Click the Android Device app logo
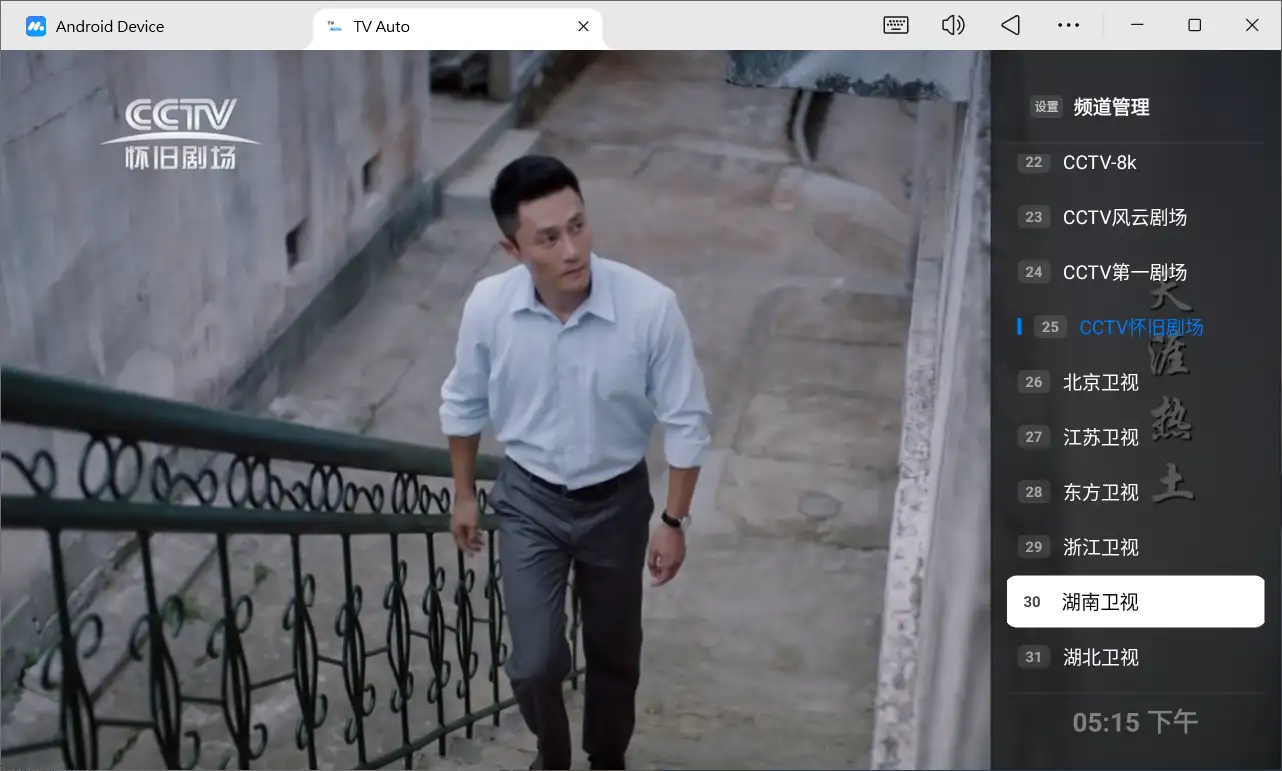Viewport: 1282px width, 771px height. [x=36, y=27]
